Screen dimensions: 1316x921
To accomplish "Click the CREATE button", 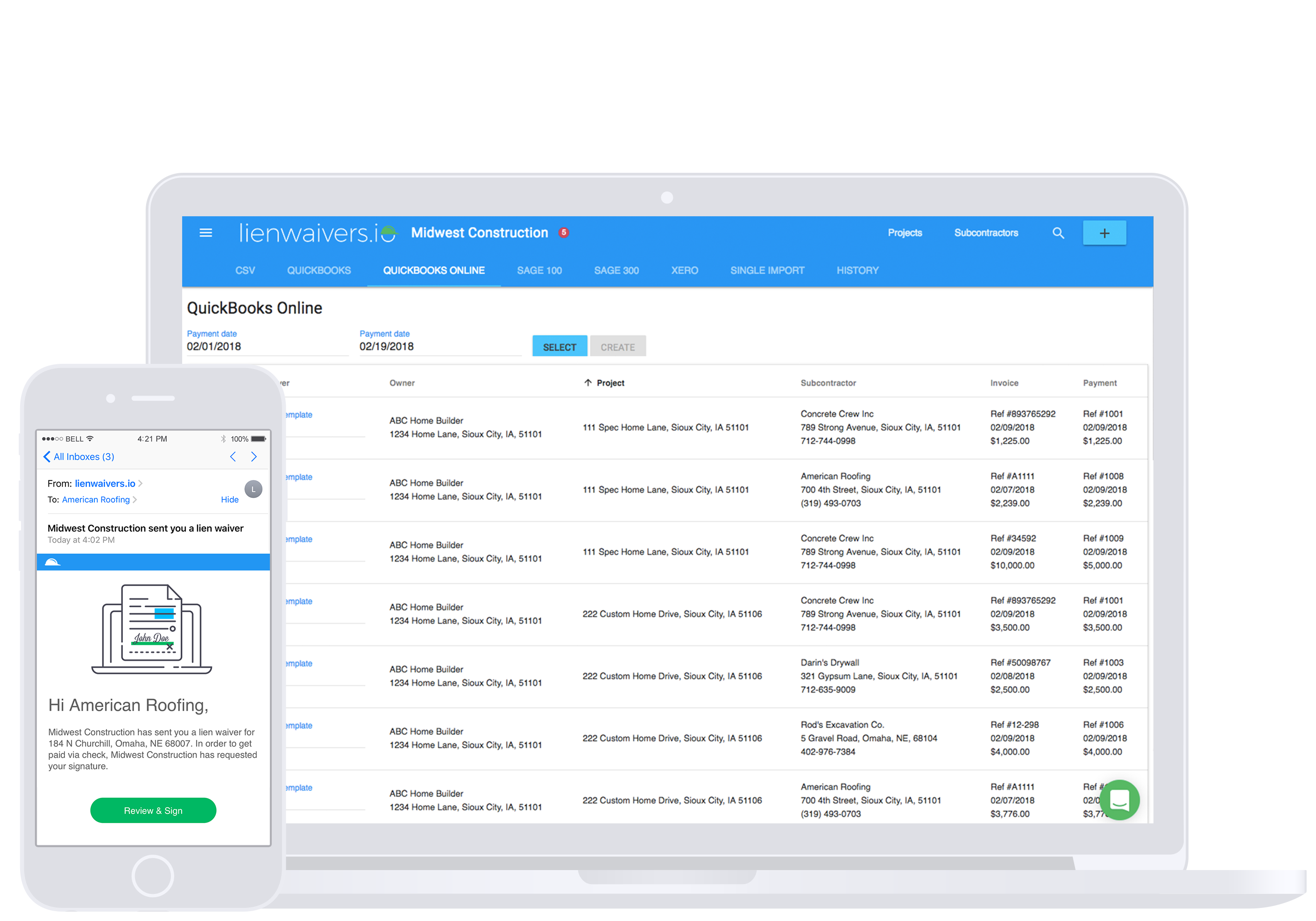I will tap(617, 347).
